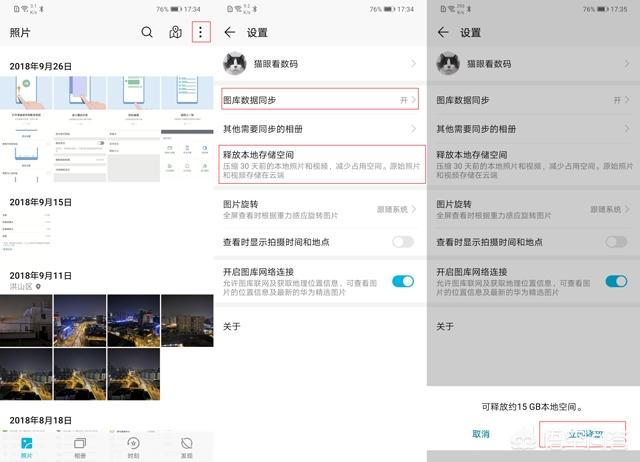Image resolution: width=640 pixels, height=462 pixels.
Task: Open the three-dot more menu in Photos
Action: pyautogui.click(x=201, y=33)
